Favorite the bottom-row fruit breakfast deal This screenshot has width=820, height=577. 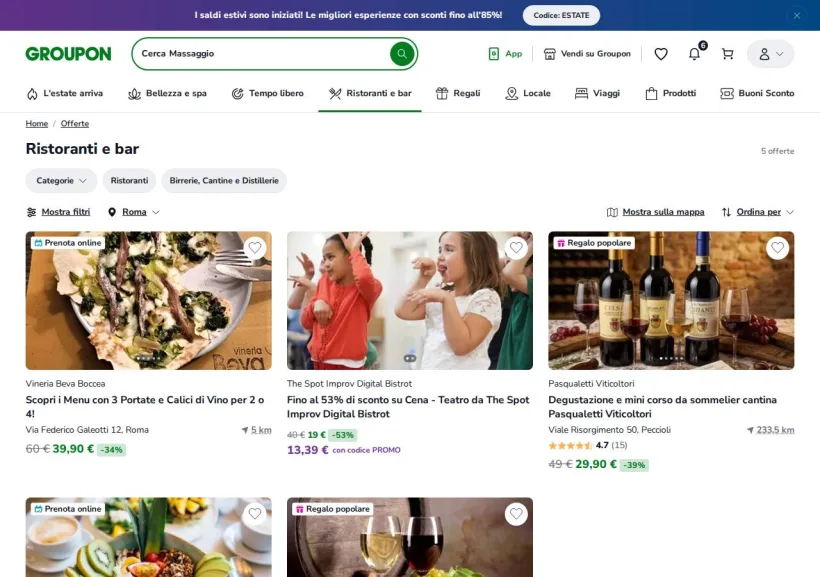[x=255, y=514]
